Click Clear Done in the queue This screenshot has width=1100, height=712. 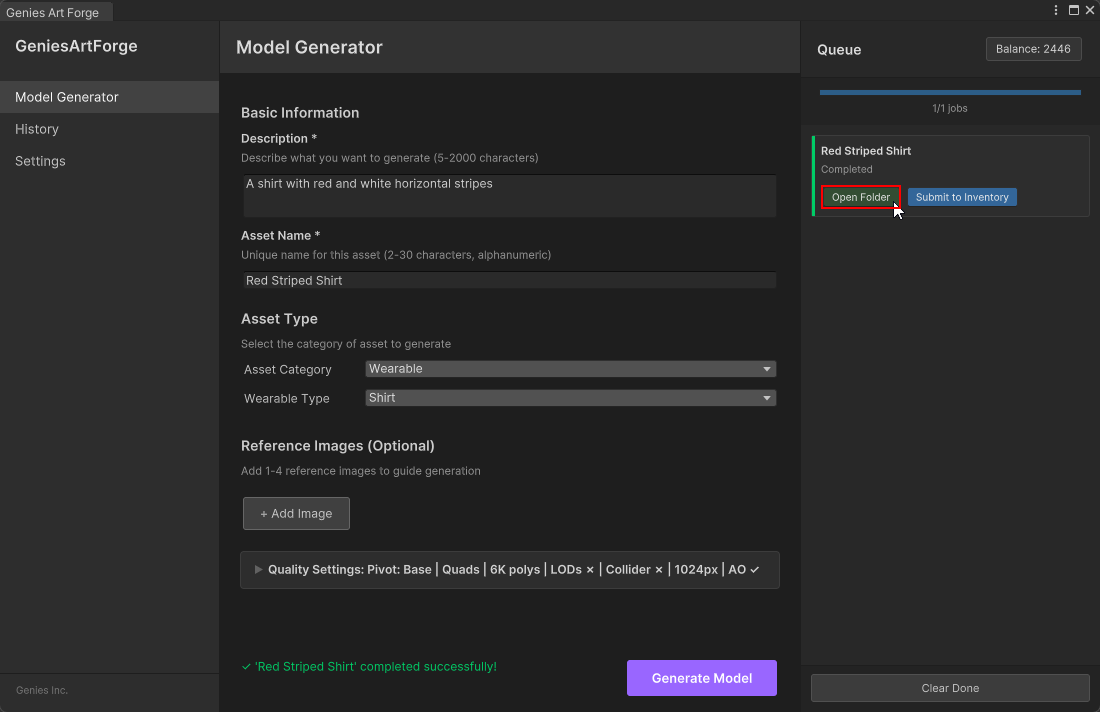tap(949, 688)
